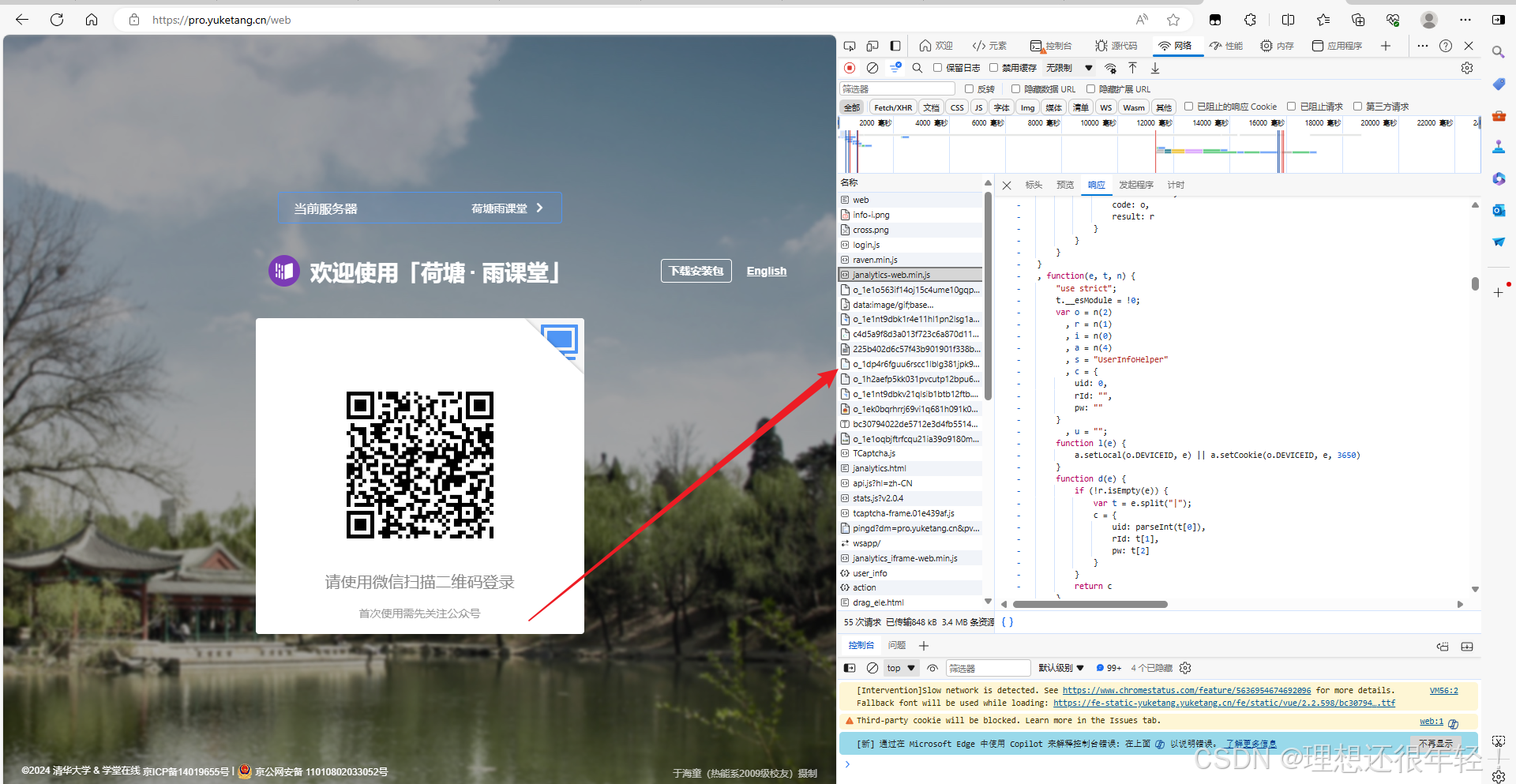Enable the 禁用缓存 disable cache checkbox

tap(994, 68)
